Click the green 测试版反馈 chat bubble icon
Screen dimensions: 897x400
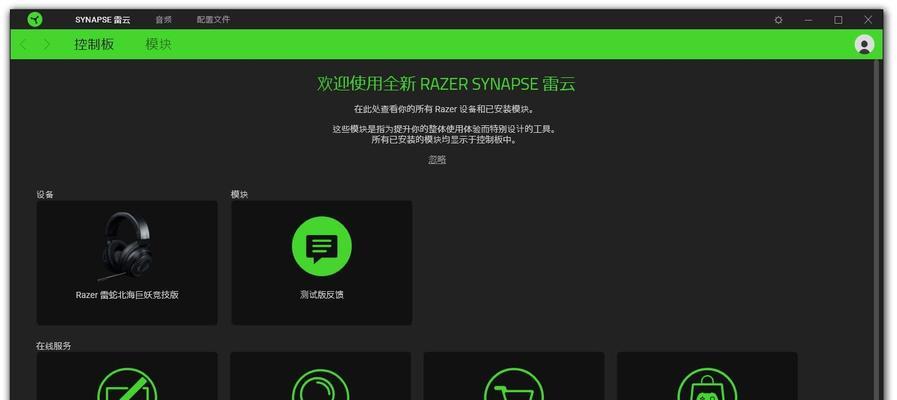322,247
